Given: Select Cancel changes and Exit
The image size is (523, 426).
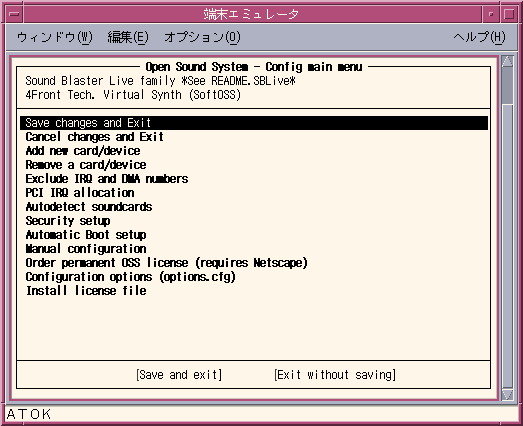Looking at the screenshot, I should tap(94, 137).
